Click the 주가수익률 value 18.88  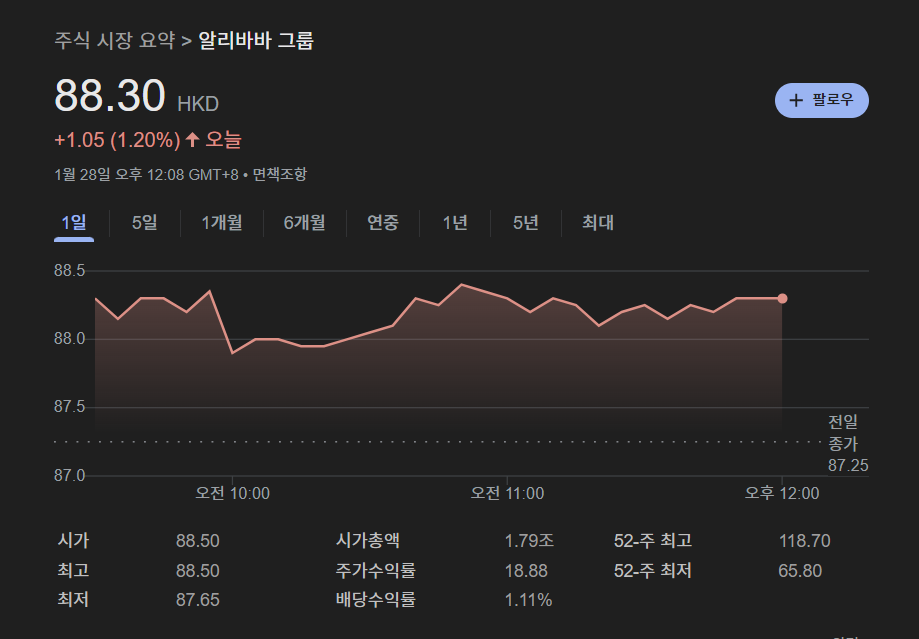click(x=526, y=570)
